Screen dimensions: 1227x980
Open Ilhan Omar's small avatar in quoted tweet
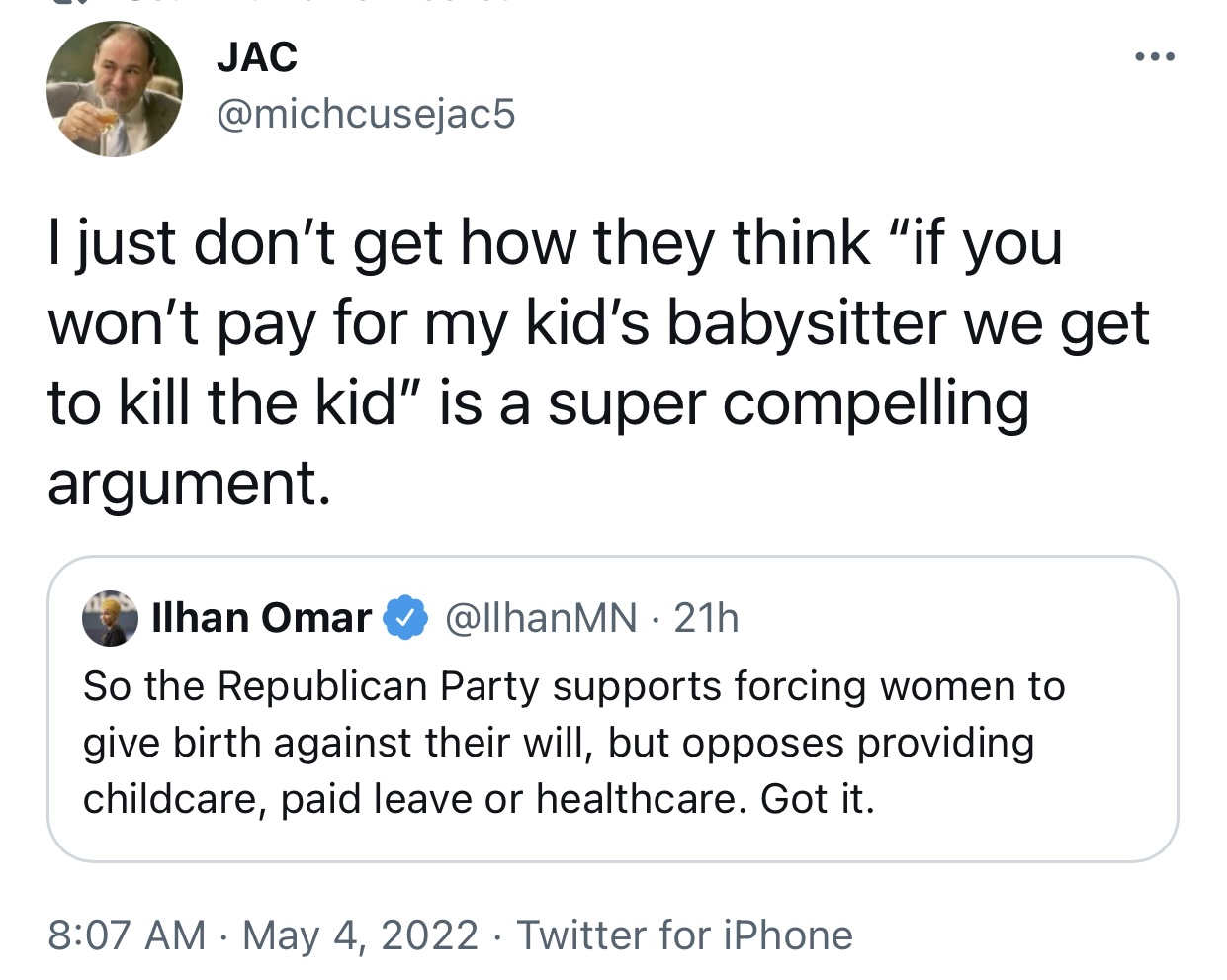[x=110, y=618]
